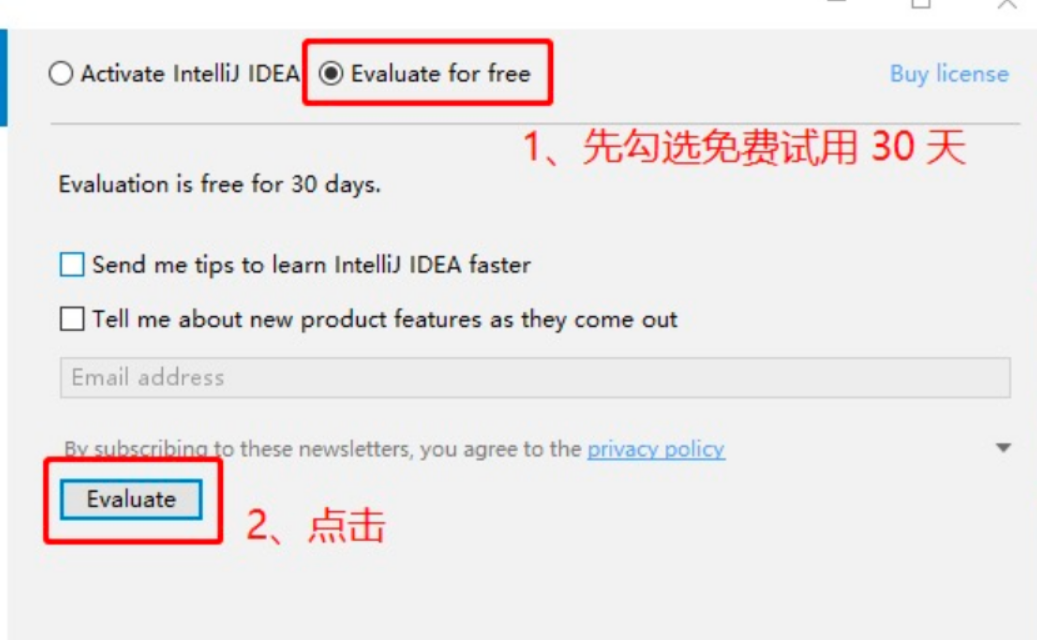Focus the Email address input field
1037x640 pixels.
click(x=535, y=378)
